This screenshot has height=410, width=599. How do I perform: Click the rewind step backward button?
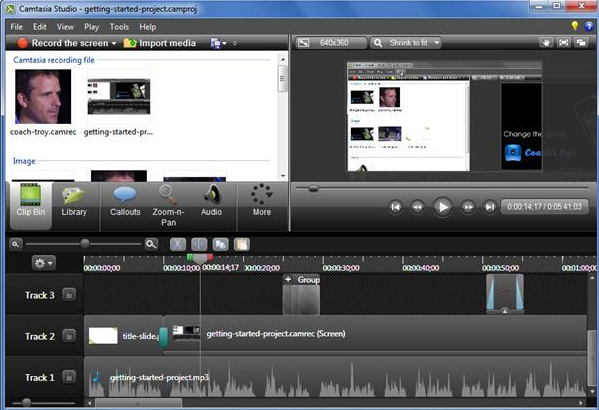point(417,207)
